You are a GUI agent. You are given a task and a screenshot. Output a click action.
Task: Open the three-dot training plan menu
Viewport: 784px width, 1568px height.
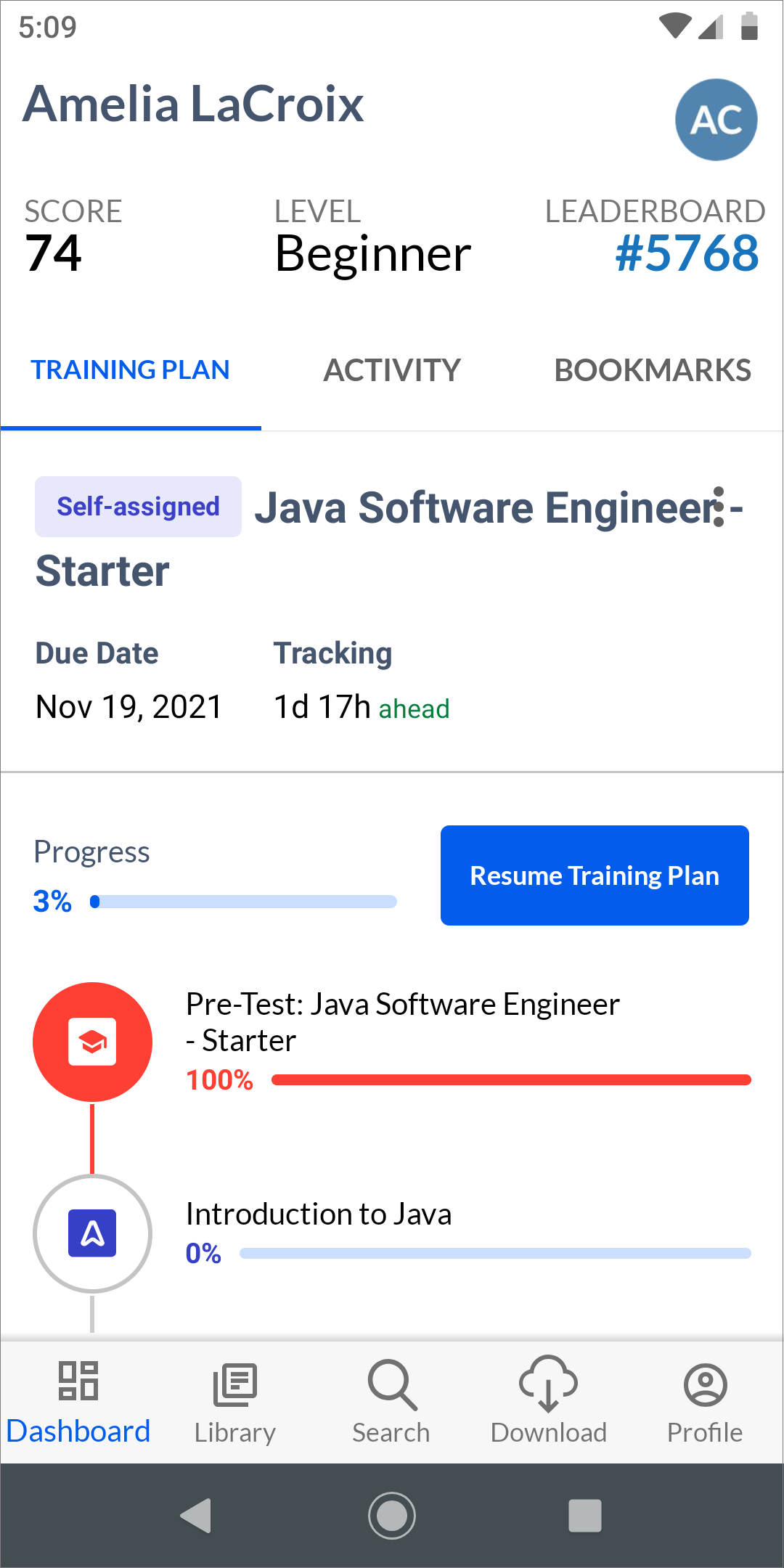(x=718, y=507)
